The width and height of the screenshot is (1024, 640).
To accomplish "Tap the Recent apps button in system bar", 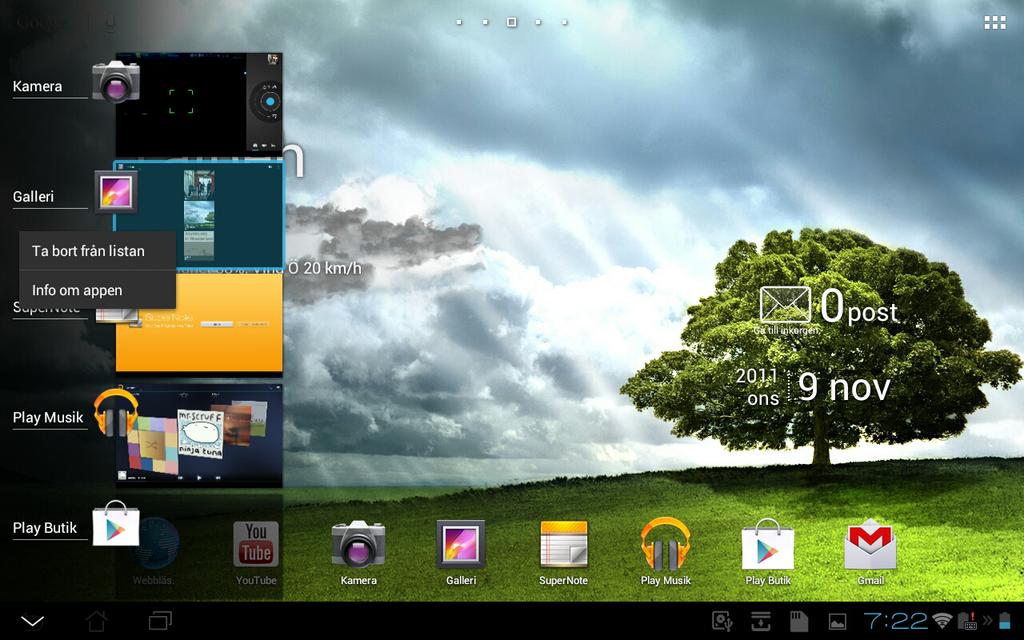I will (x=160, y=620).
